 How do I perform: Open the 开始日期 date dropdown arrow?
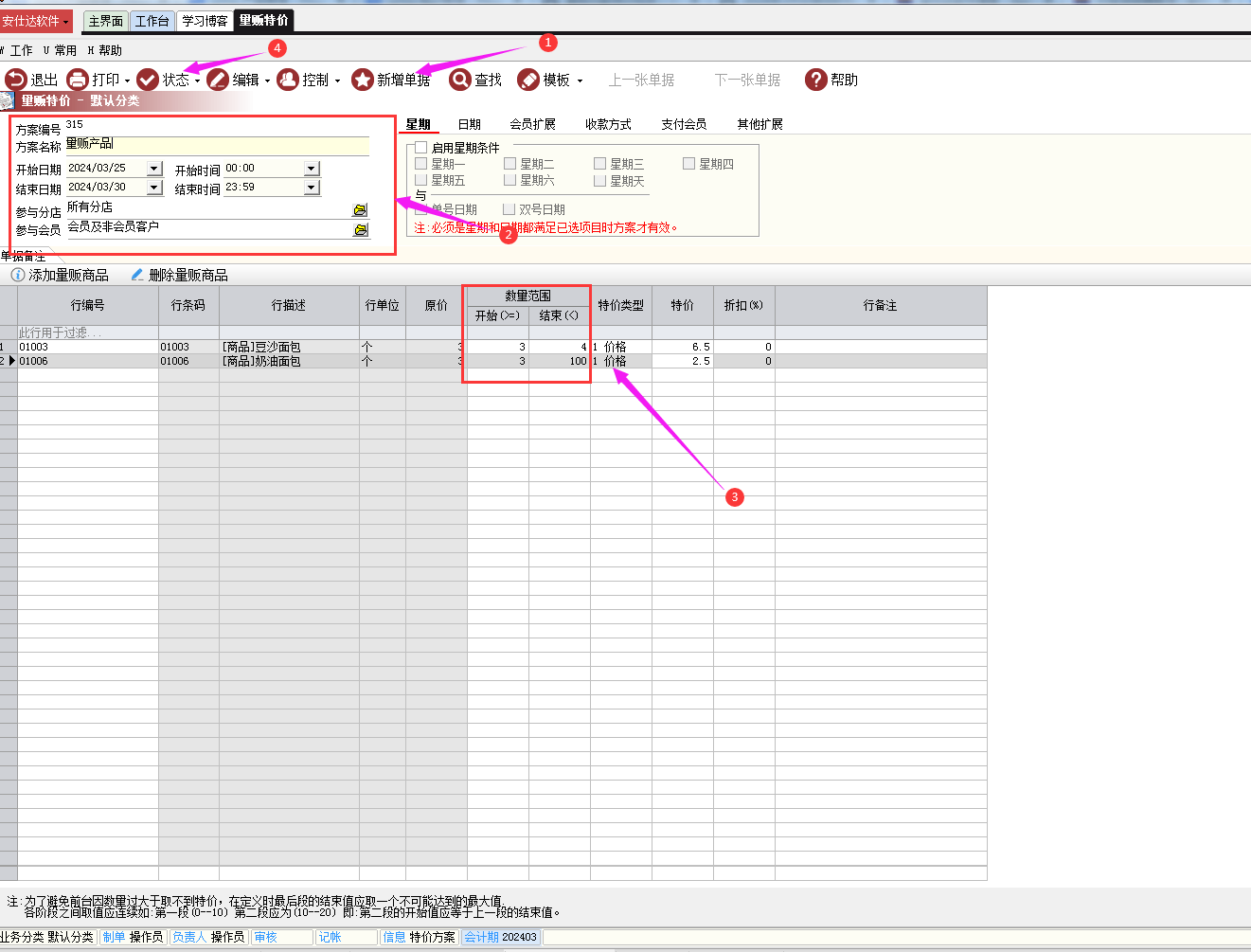click(x=155, y=169)
